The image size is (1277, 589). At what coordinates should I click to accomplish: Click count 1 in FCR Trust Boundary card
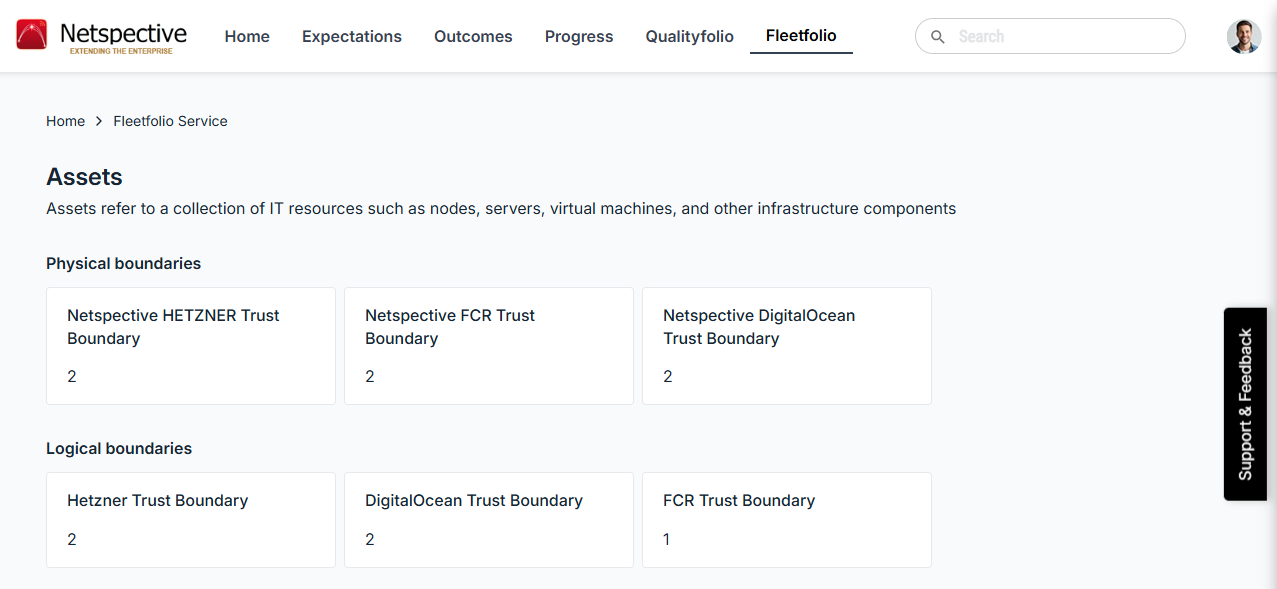click(667, 539)
